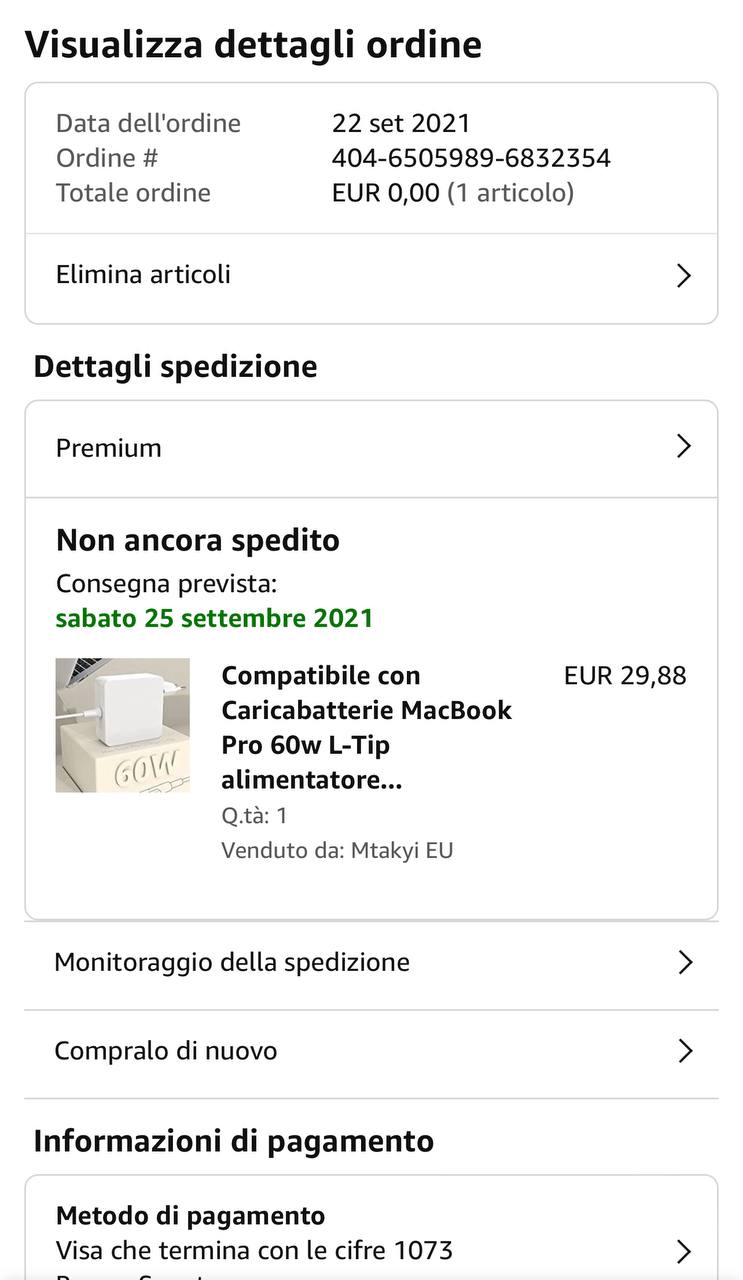Tap the arrow next to Monitoraggio della spedizione
The image size is (743, 1280).
(x=685, y=963)
